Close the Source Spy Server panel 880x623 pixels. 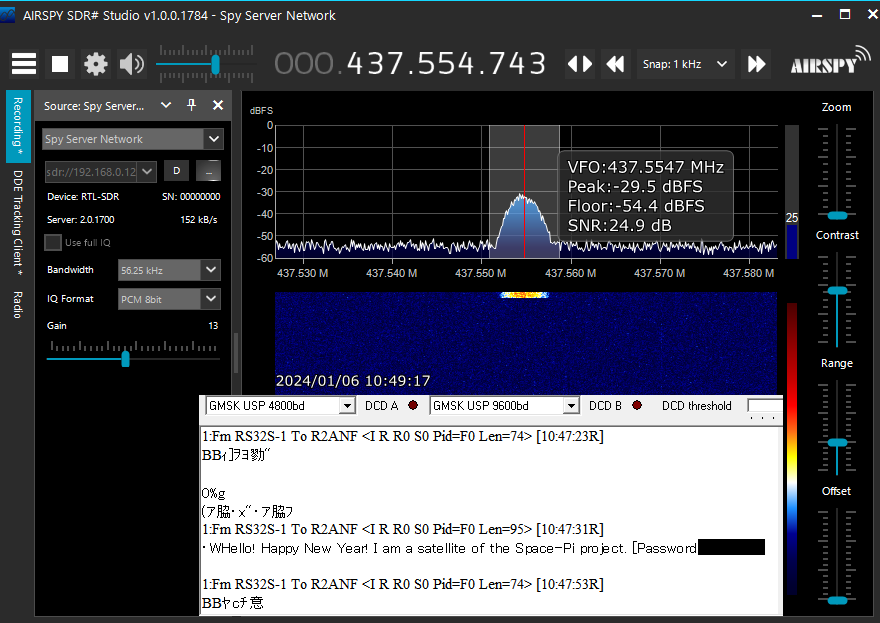(218, 105)
